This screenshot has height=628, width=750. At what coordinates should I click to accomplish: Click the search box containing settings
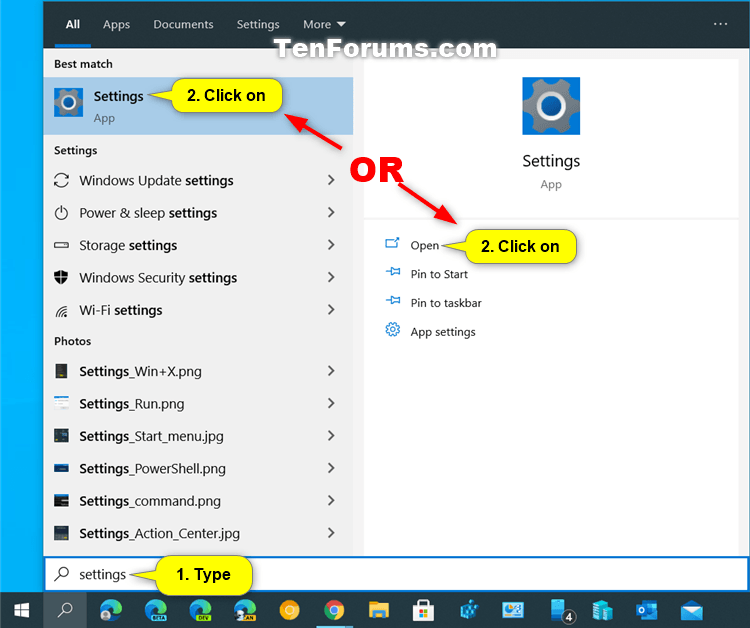pos(397,574)
